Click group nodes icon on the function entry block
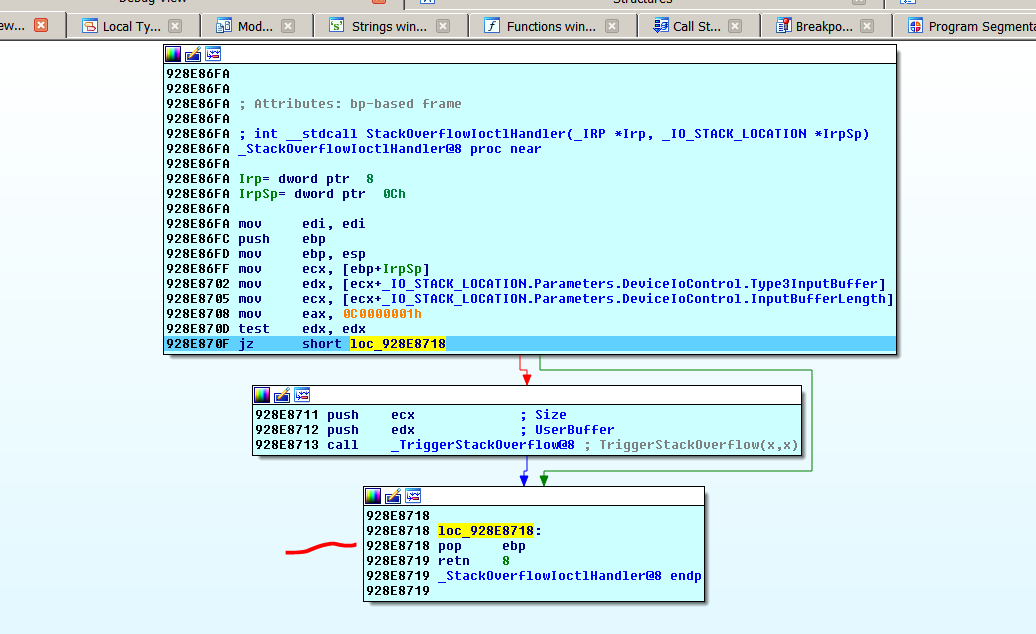 point(212,54)
